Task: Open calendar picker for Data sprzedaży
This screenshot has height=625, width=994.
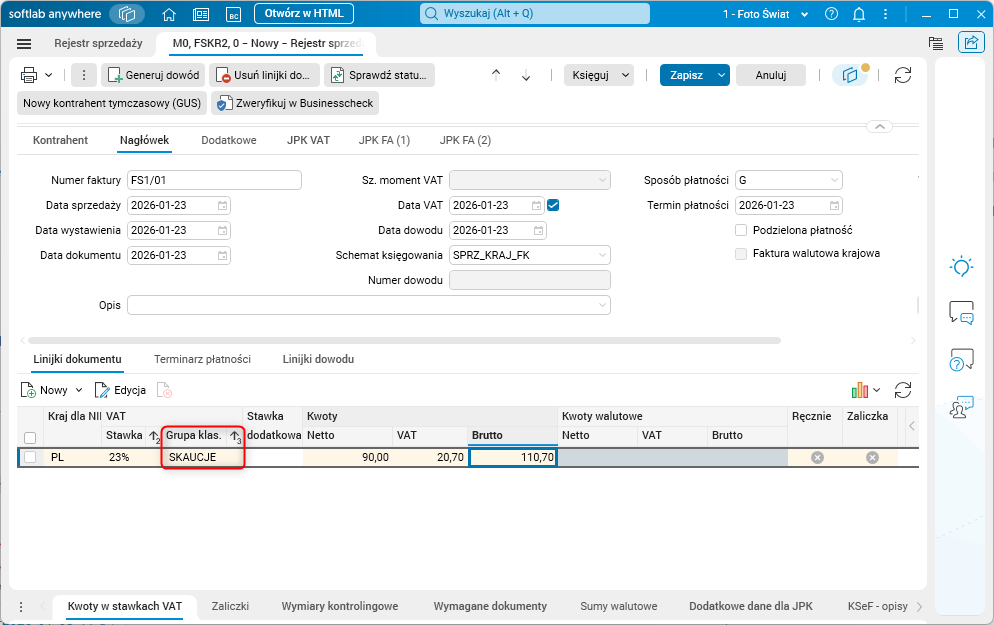Action: [223, 205]
